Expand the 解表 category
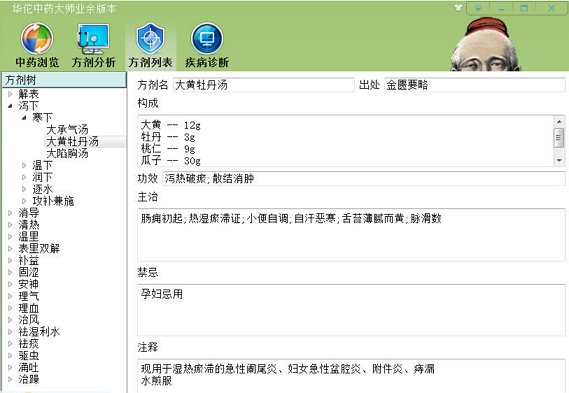 (x=10, y=94)
